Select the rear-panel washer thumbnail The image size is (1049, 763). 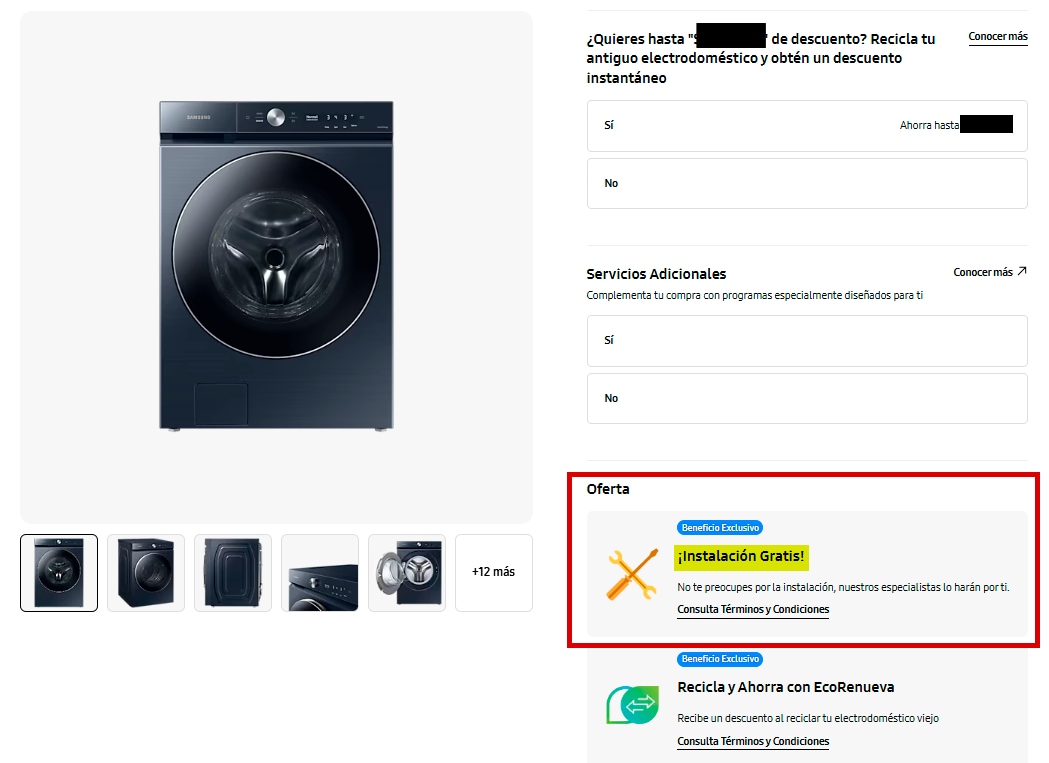pyautogui.click(x=233, y=573)
